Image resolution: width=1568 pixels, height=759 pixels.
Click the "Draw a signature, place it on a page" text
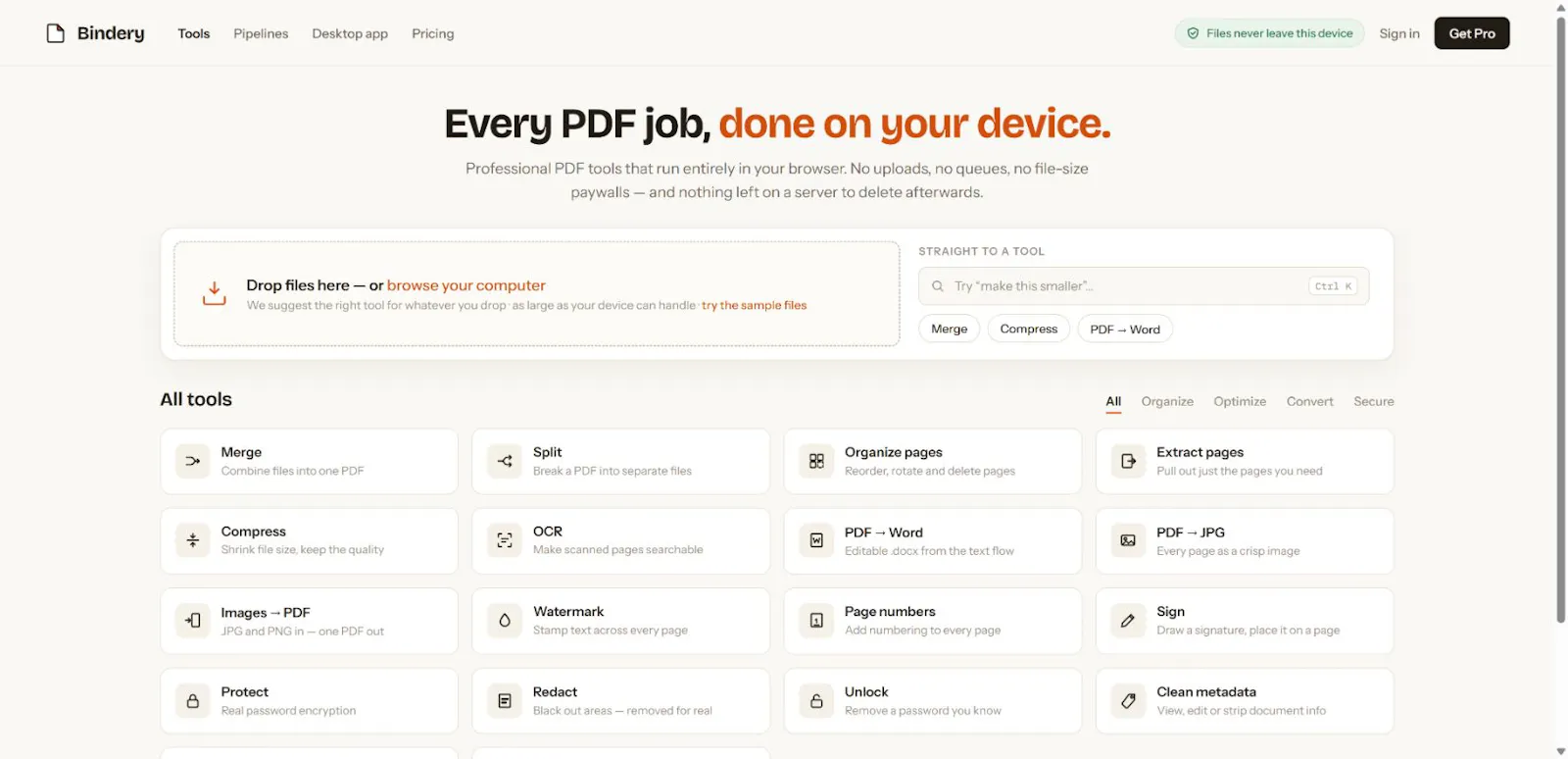pos(1249,631)
